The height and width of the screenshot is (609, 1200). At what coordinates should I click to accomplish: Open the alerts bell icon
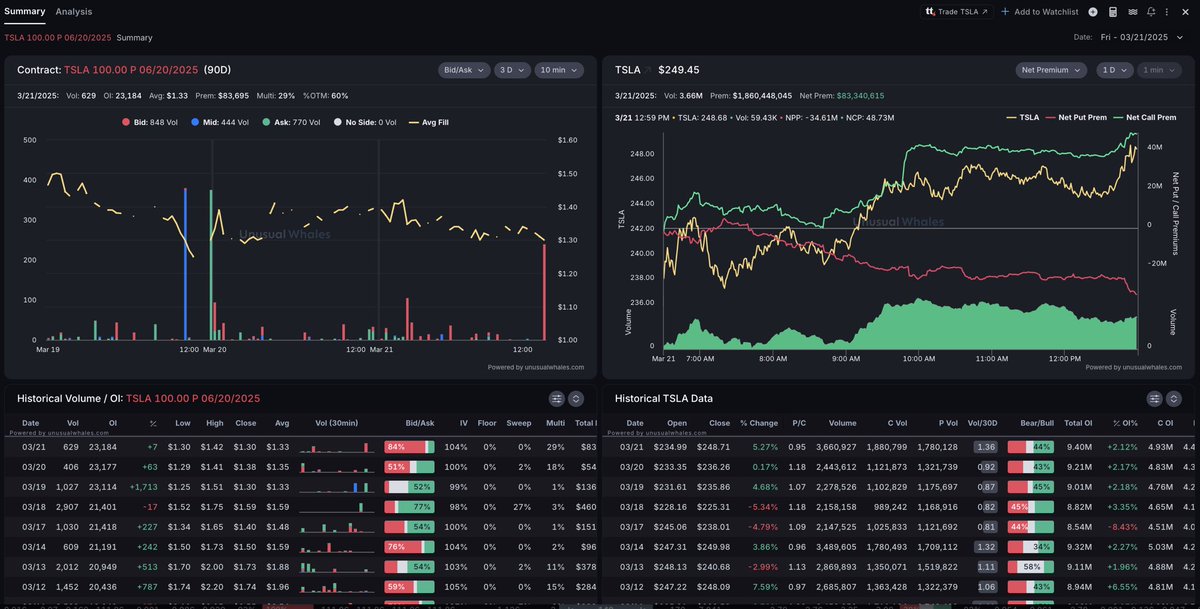1151,11
